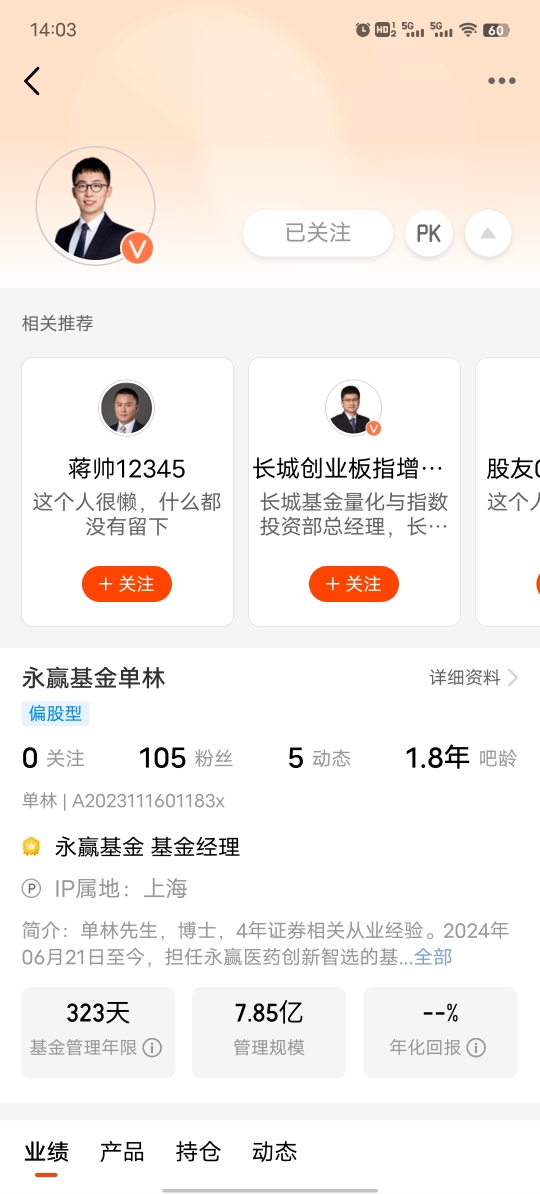Switch to the 持仓 tab
The image size is (540, 1194).
(x=198, y=1151)
